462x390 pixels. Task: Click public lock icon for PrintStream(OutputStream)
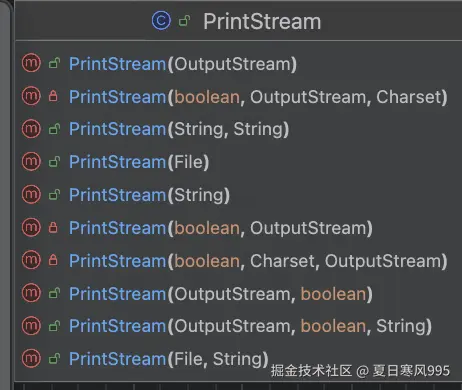(x=54, y=63)
